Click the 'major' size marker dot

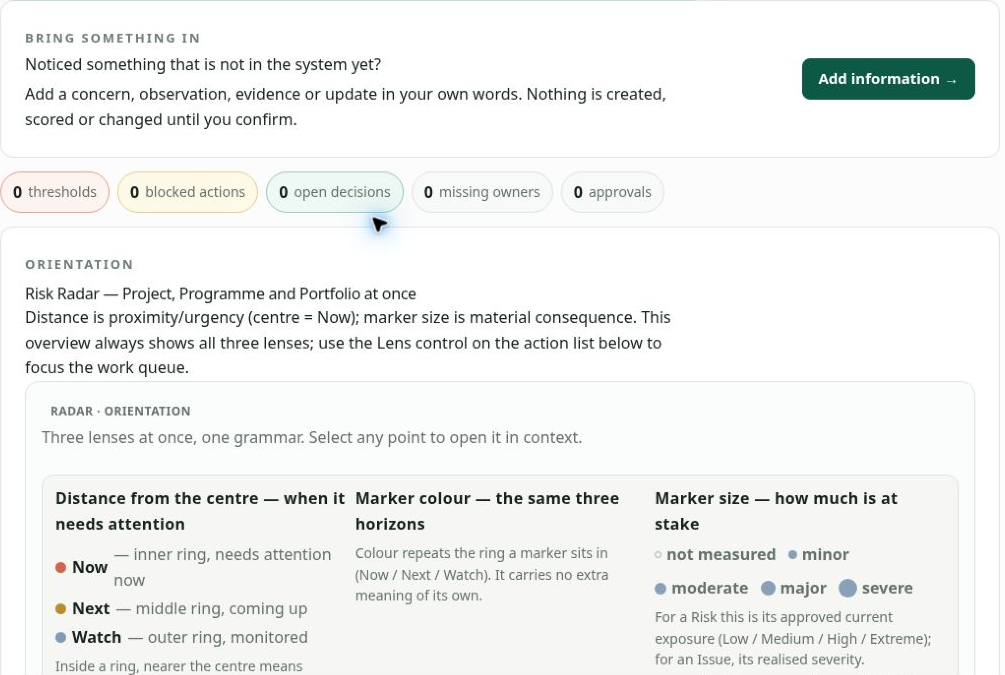768,588
